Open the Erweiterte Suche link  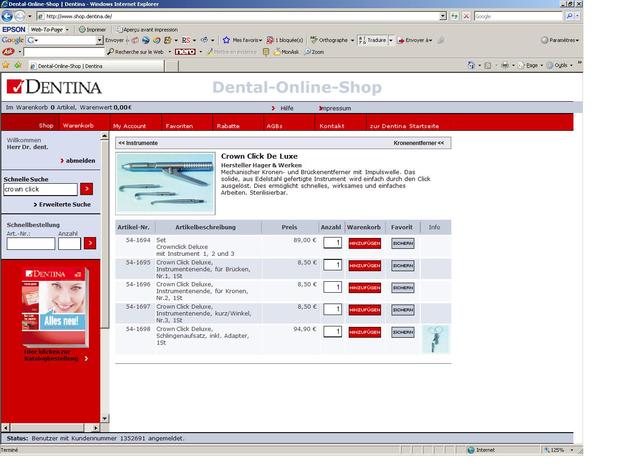pos(64,204)
